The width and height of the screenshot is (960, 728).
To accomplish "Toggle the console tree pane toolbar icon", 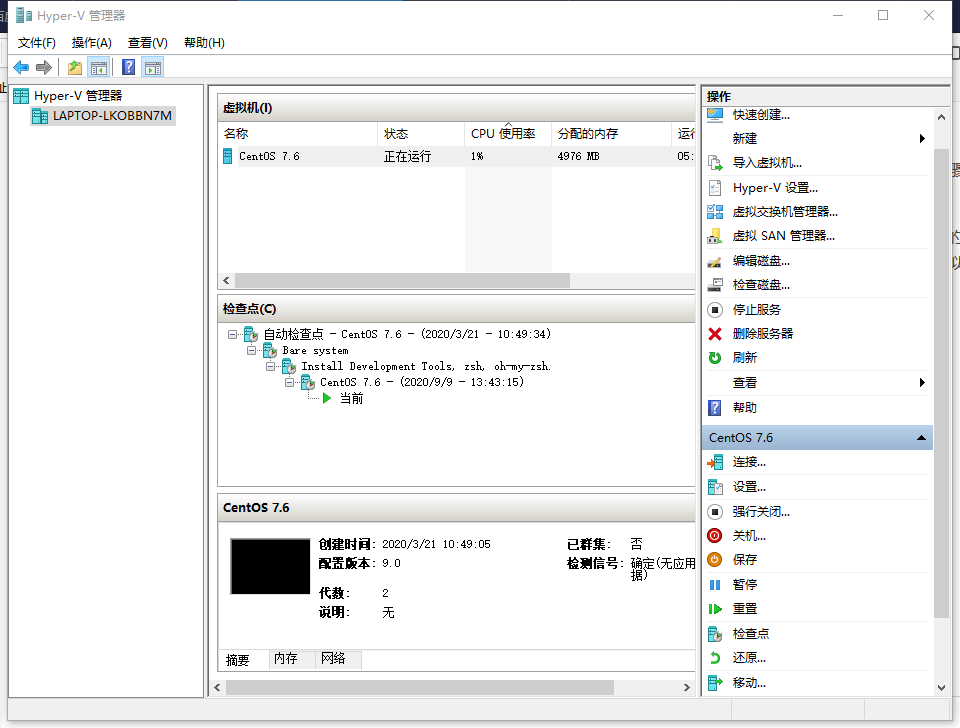I will 99,67.
